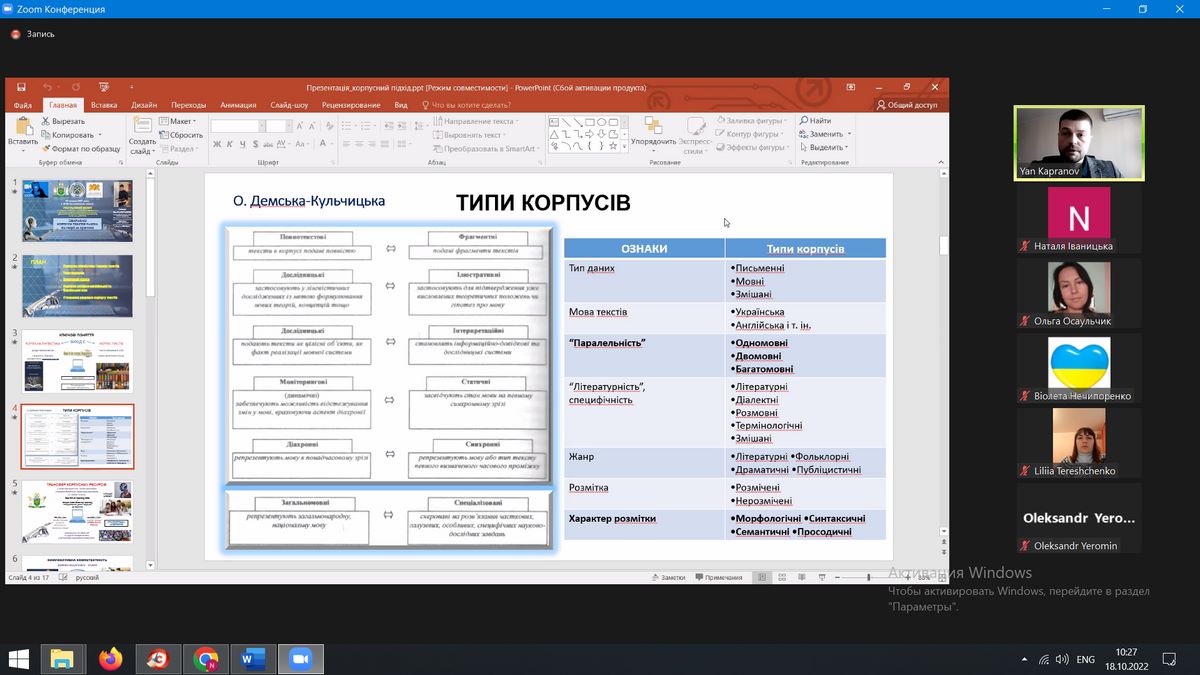Click the Reset (Сбросить) slide button
This screenshot has width=1200, height=675.
click(182, 135)
